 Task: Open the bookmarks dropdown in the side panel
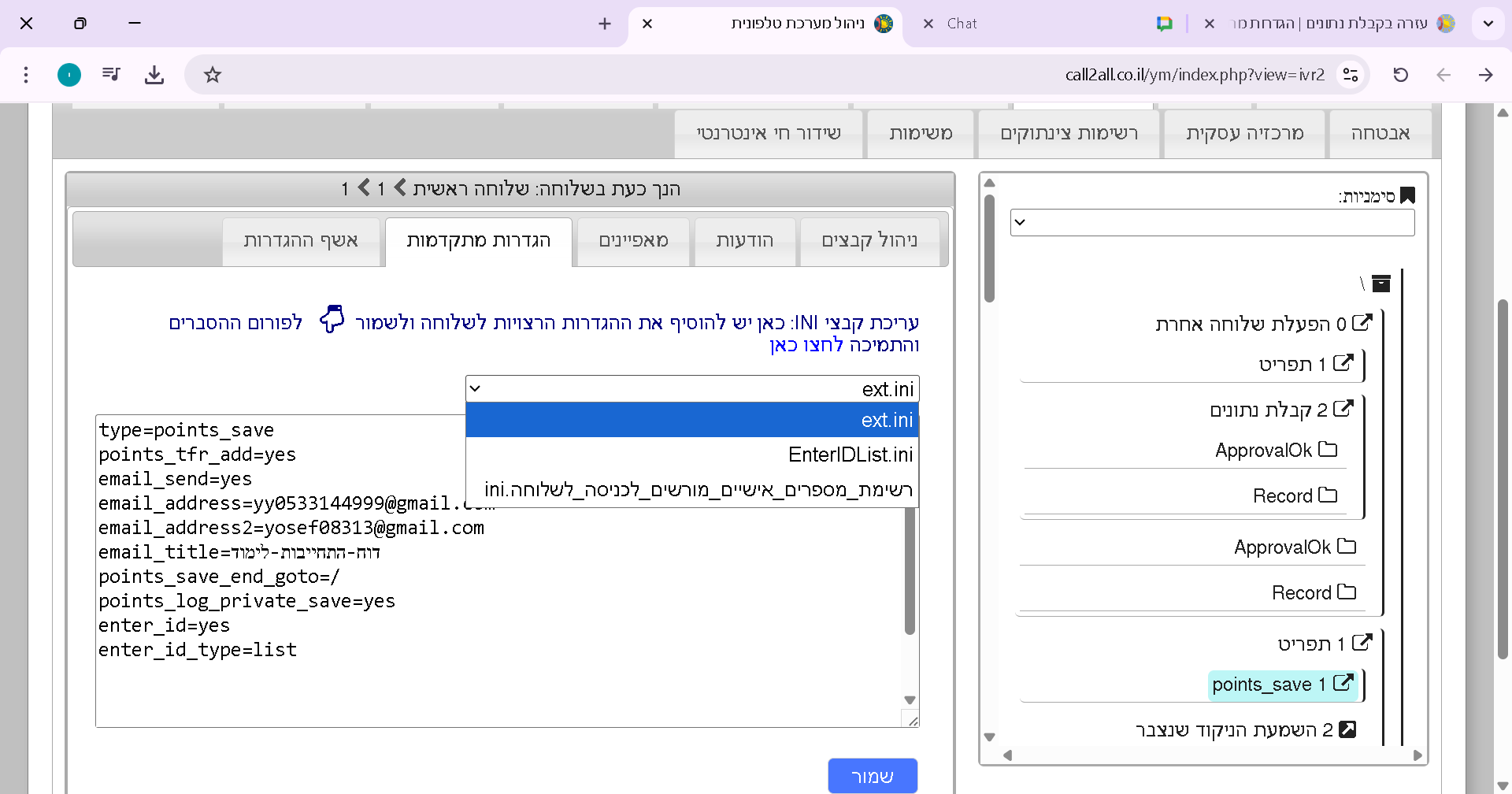tap(1211, 222)
